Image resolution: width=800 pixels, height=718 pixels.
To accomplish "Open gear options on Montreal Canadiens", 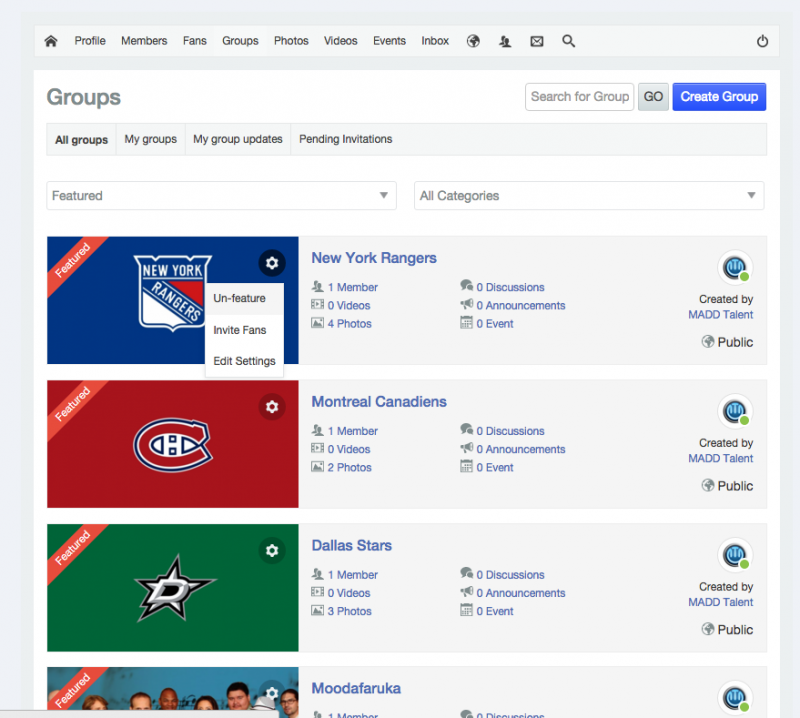I will click(x=272, y=407).
